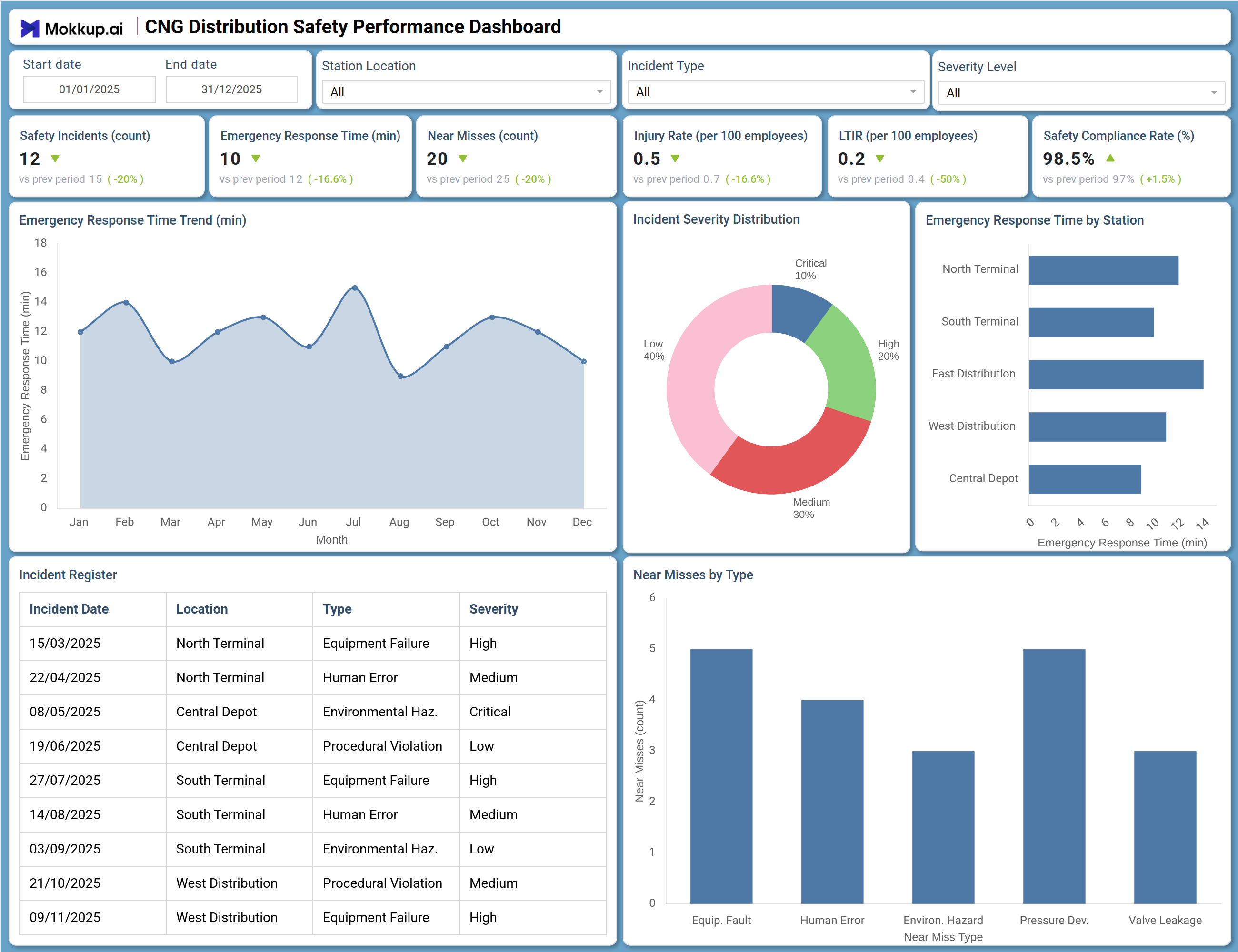Click the Feb data point on trend line
This screenshot has height=952, width=1238.
click(126, 303)
